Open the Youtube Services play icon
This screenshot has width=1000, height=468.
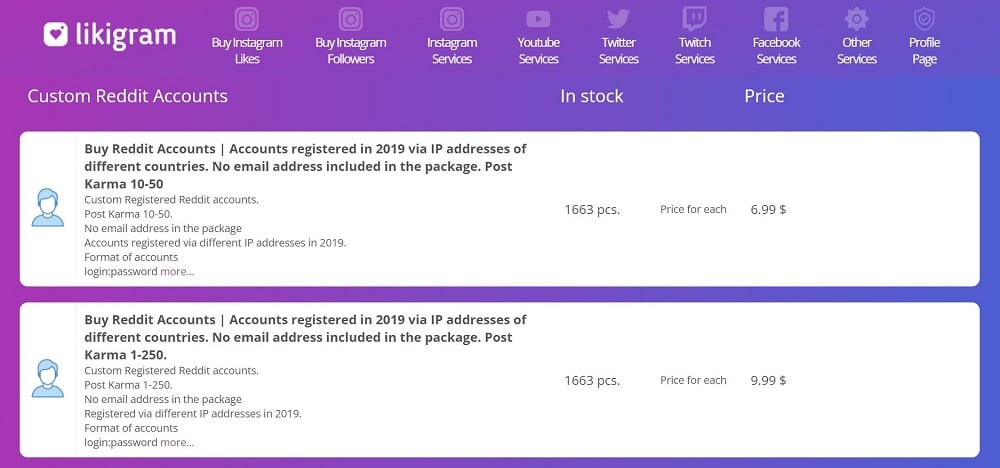pyautogui.click(x=538, y=19)
